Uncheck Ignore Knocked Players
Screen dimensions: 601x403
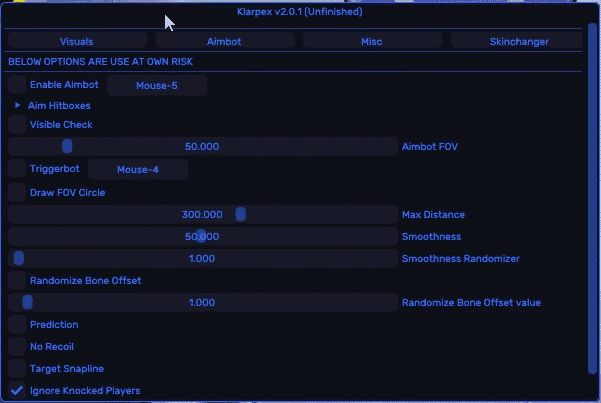(17, 390)
